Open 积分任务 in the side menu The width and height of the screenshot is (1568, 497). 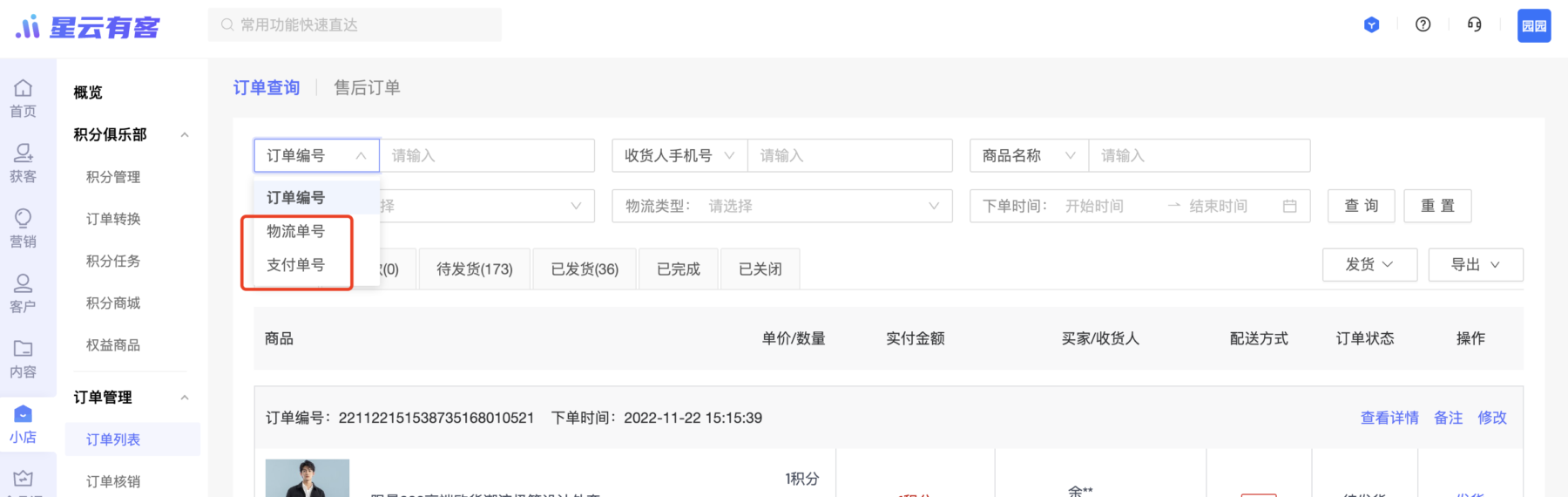tap(113, 261)
